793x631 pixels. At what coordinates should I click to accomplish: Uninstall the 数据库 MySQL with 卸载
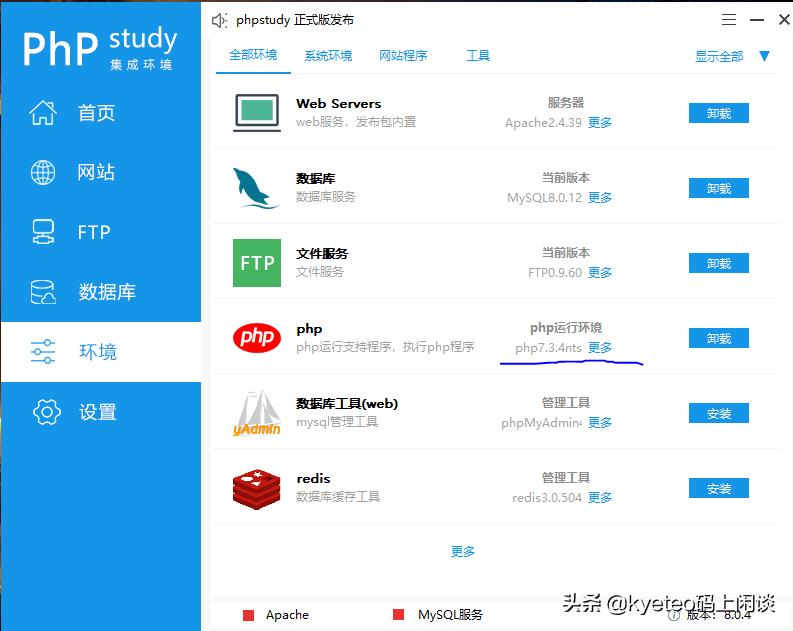(x=719, y=188)
